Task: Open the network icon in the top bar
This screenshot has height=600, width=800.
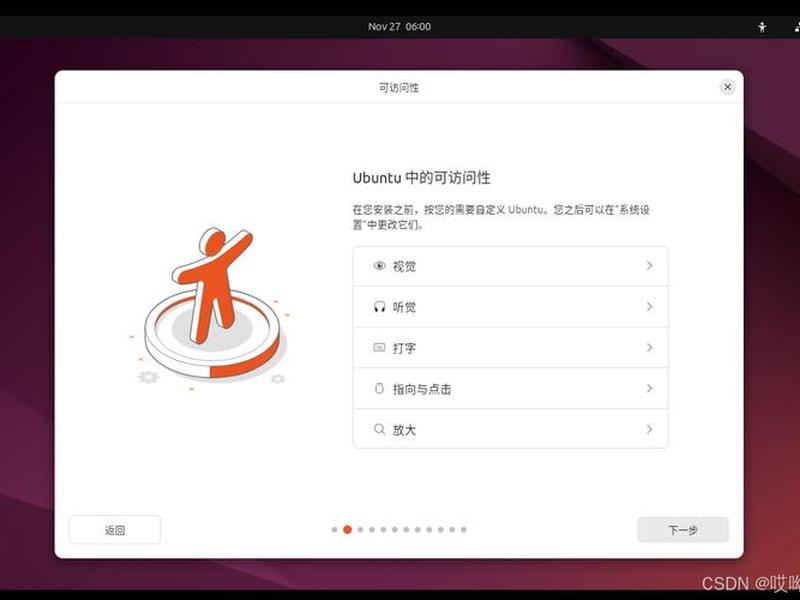Action: click(797, 27)
